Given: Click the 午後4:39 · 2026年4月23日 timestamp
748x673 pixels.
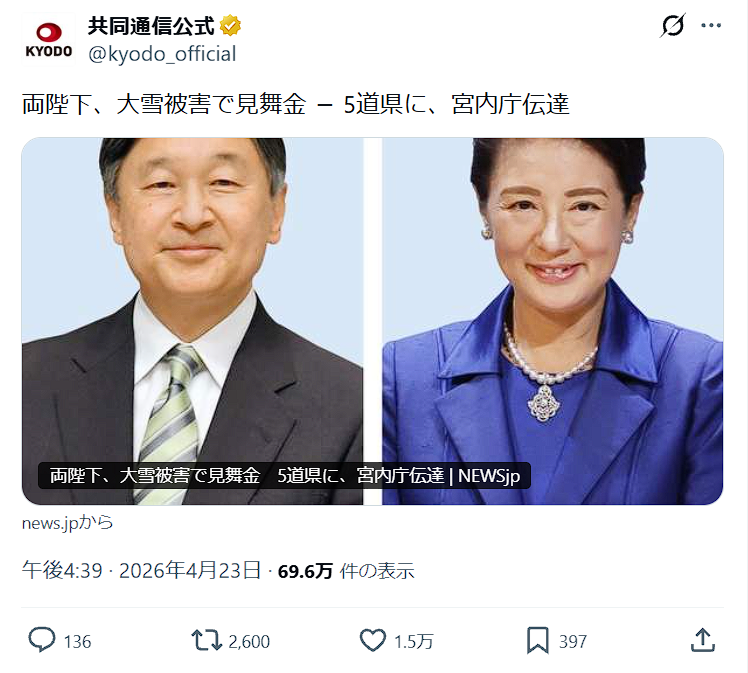Looking at the screenshot, I should 142,570.
